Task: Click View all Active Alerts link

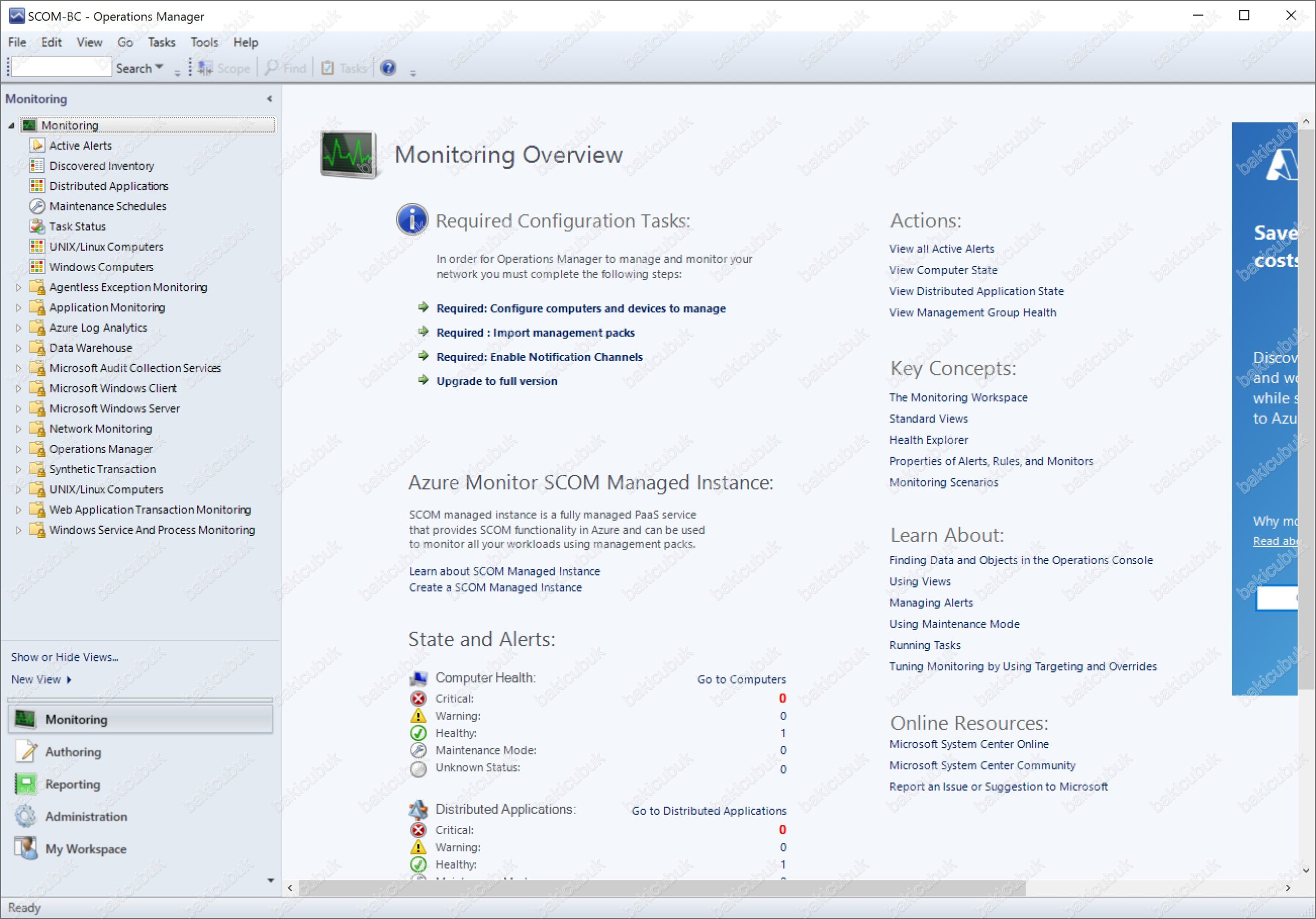Action: (x=941, y=248)
